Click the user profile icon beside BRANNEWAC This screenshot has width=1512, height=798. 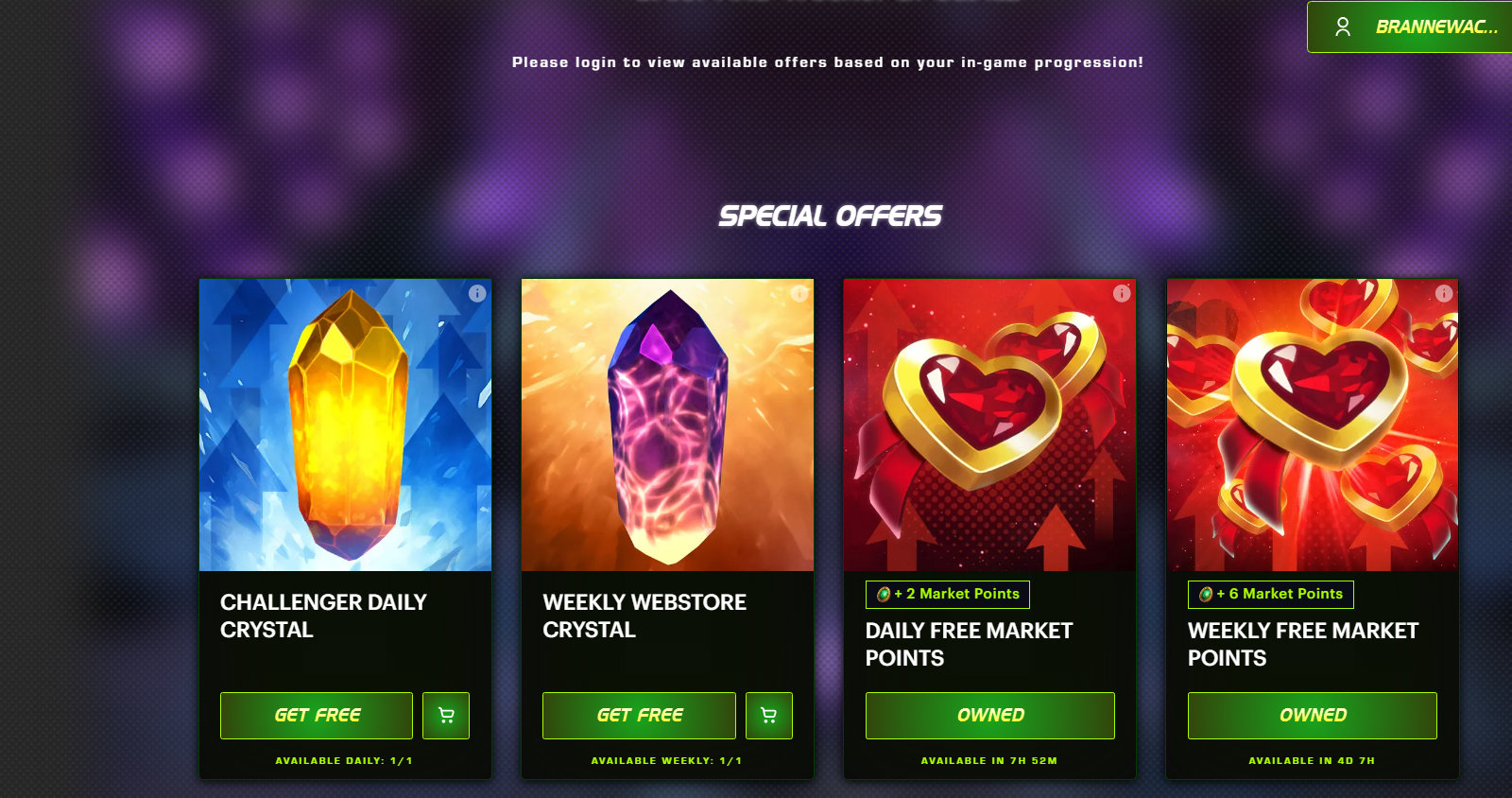tap(1343, 26)
